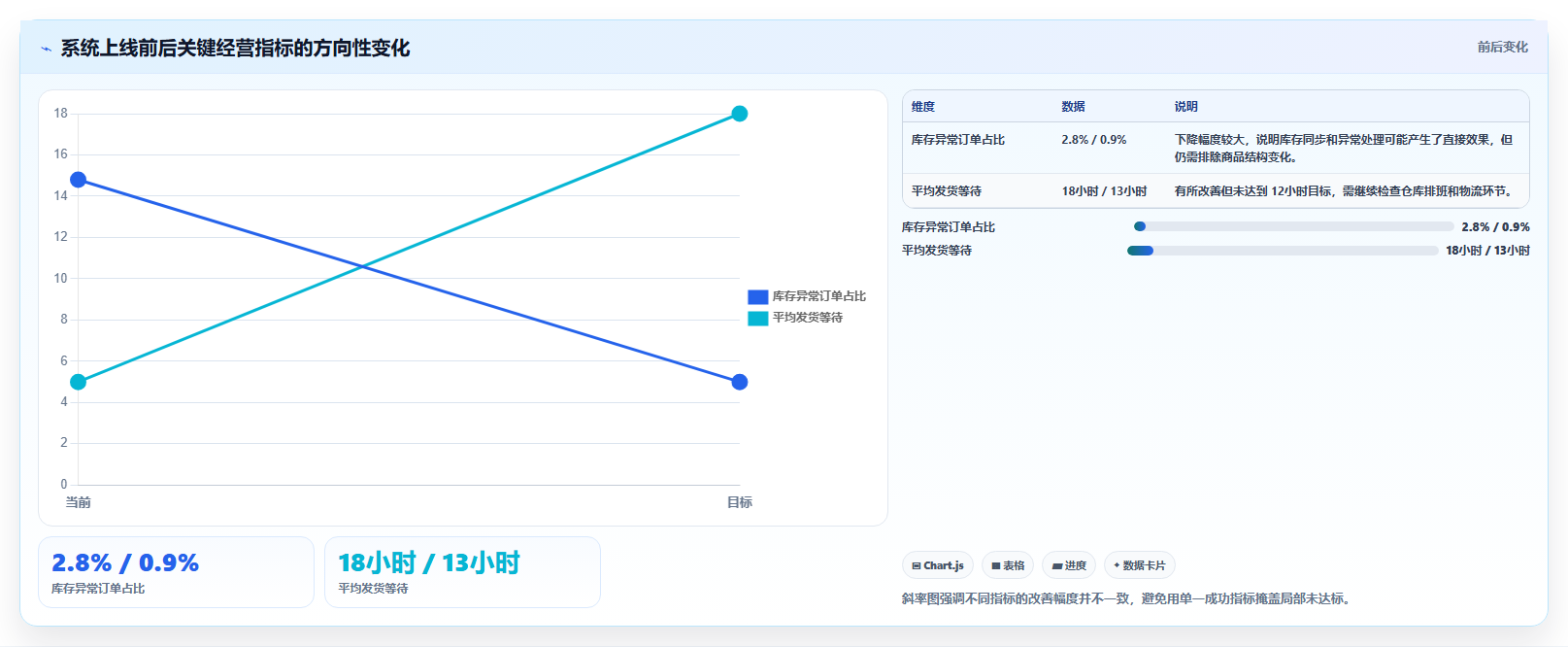
Task: Select the cyan data point at 当前
Action: click(x=79, y=382)
